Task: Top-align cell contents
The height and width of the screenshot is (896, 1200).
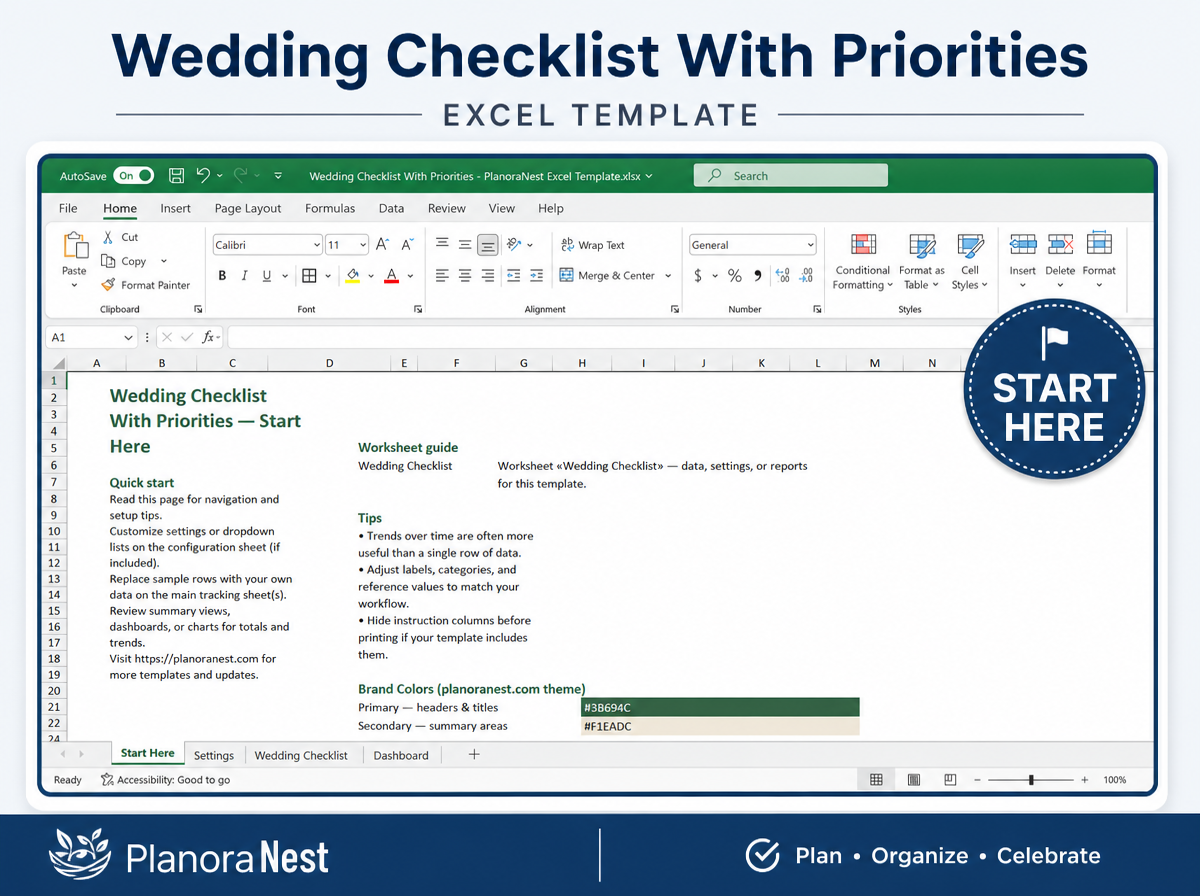Action: point(442,245)
